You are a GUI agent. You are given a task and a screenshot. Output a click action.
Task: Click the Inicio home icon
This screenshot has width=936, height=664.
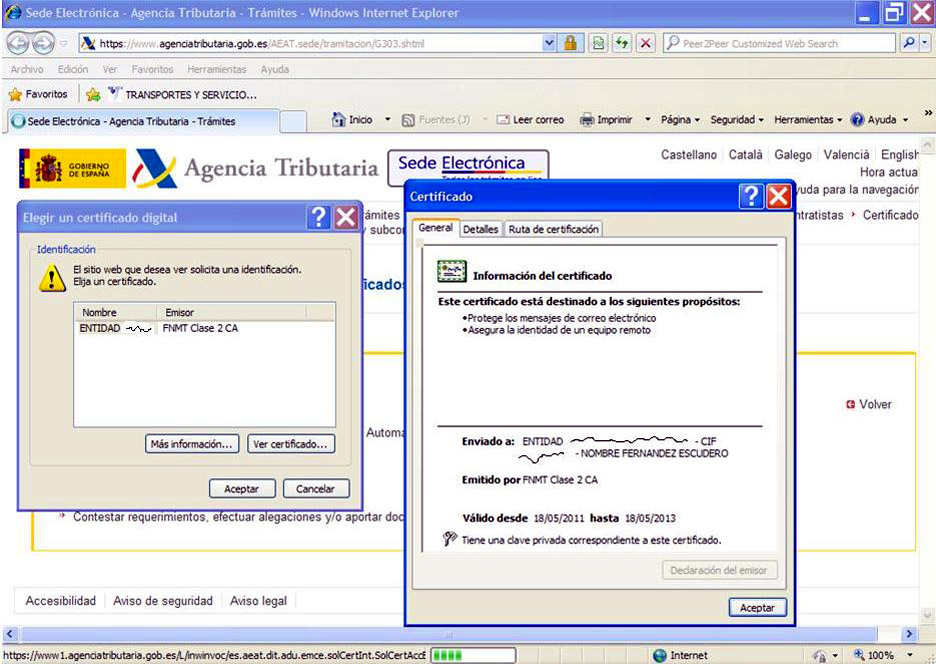pyautogui.click(x=338, y=119)
